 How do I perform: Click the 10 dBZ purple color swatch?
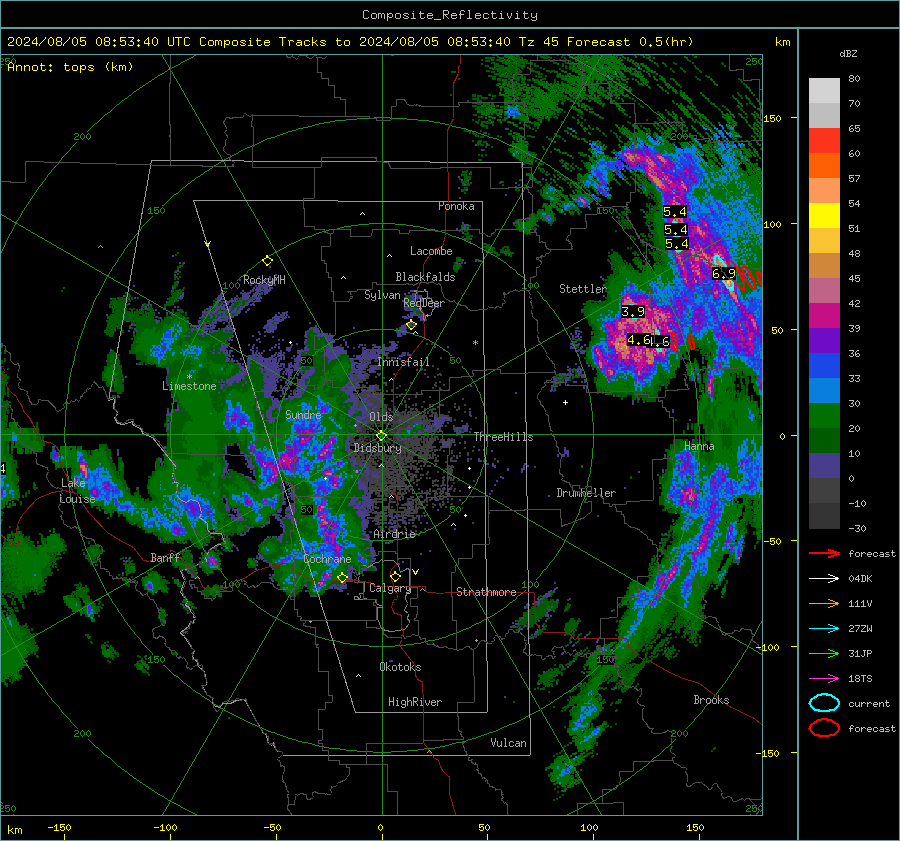tap(824, 466)
